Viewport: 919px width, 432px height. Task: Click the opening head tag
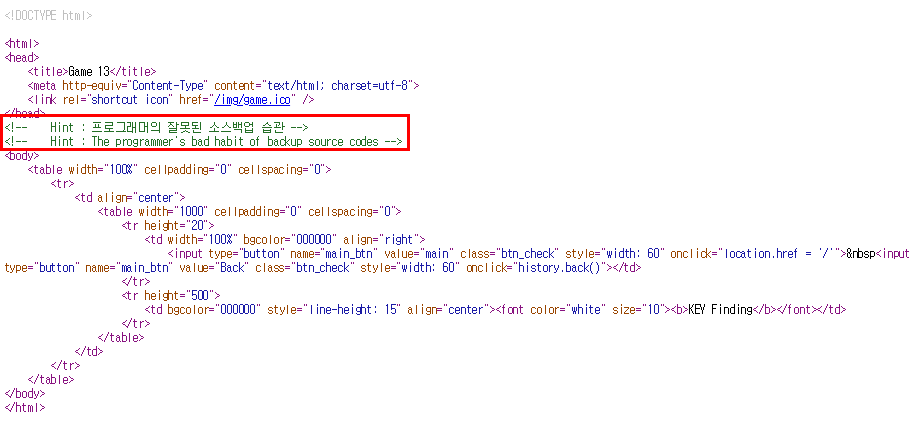coord(22,57)
